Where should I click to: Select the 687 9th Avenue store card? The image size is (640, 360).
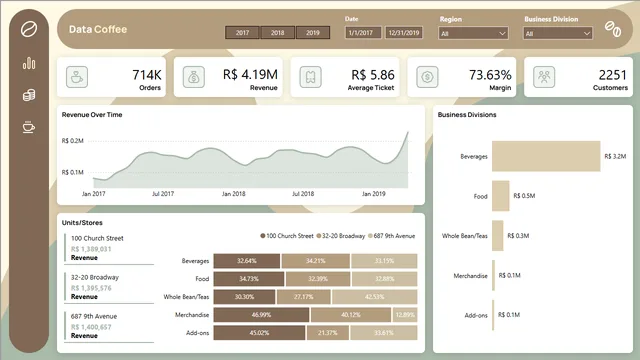[x=109, y=326]
